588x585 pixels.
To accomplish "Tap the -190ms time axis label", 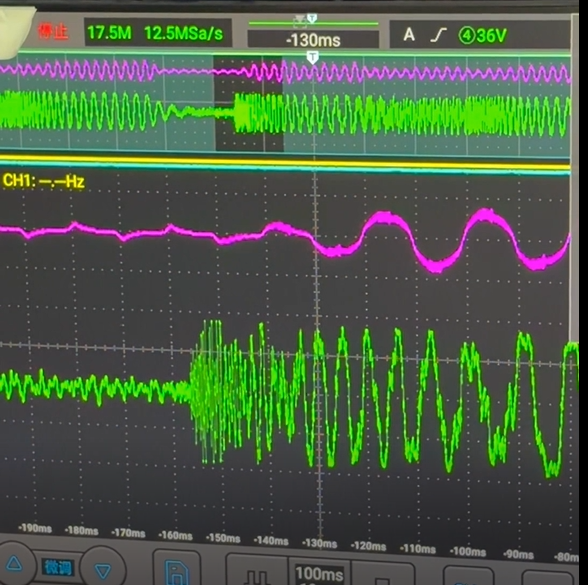I will pos(35,528).
